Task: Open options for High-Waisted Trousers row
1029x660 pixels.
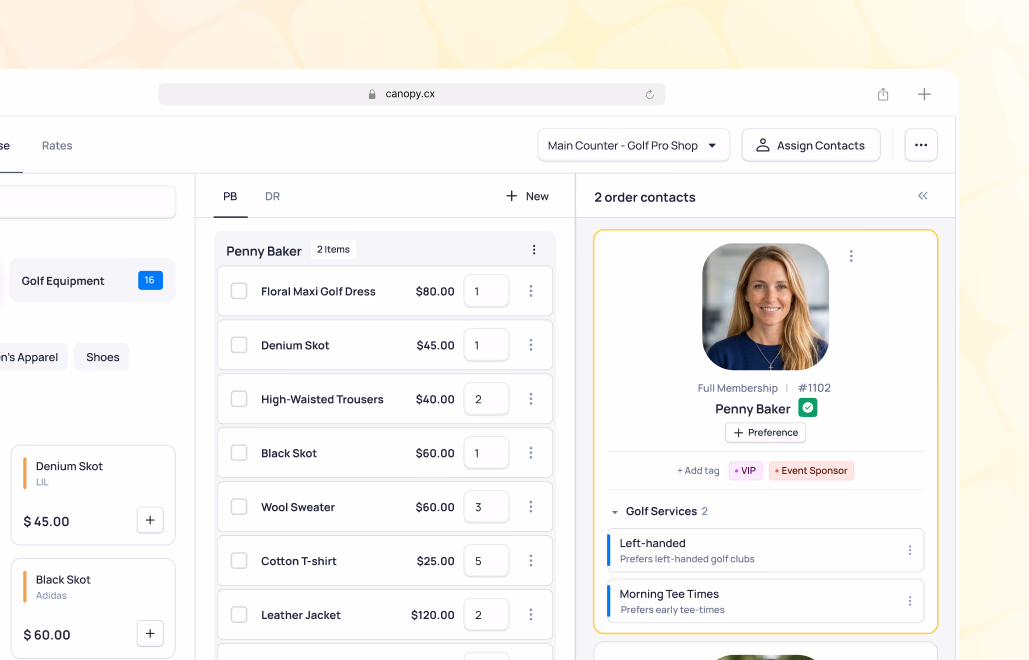Action: 531,399
